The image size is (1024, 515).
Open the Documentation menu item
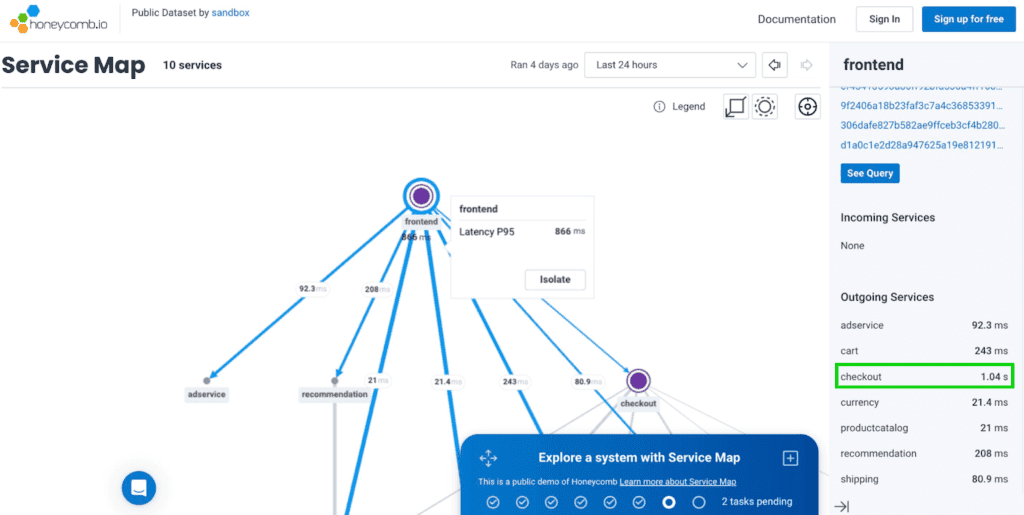tap(796, 19)
